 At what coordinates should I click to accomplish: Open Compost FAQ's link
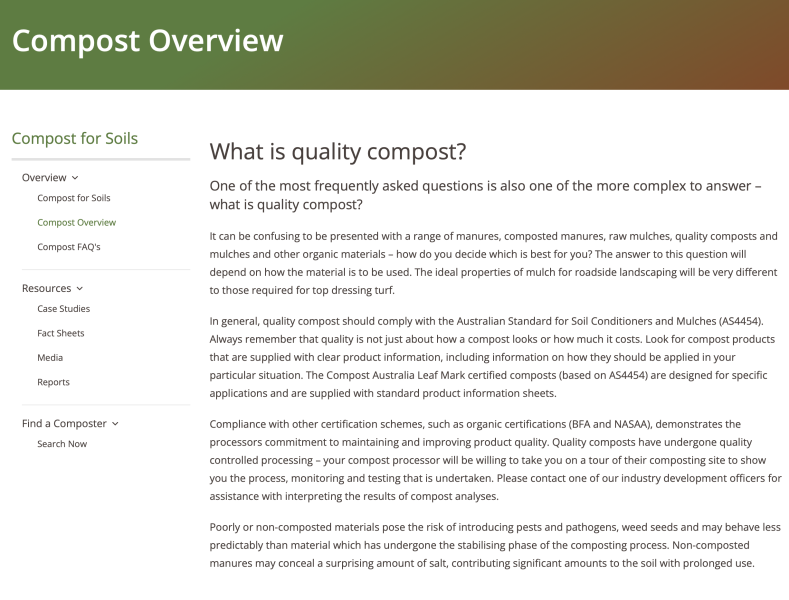click(68, 247)
